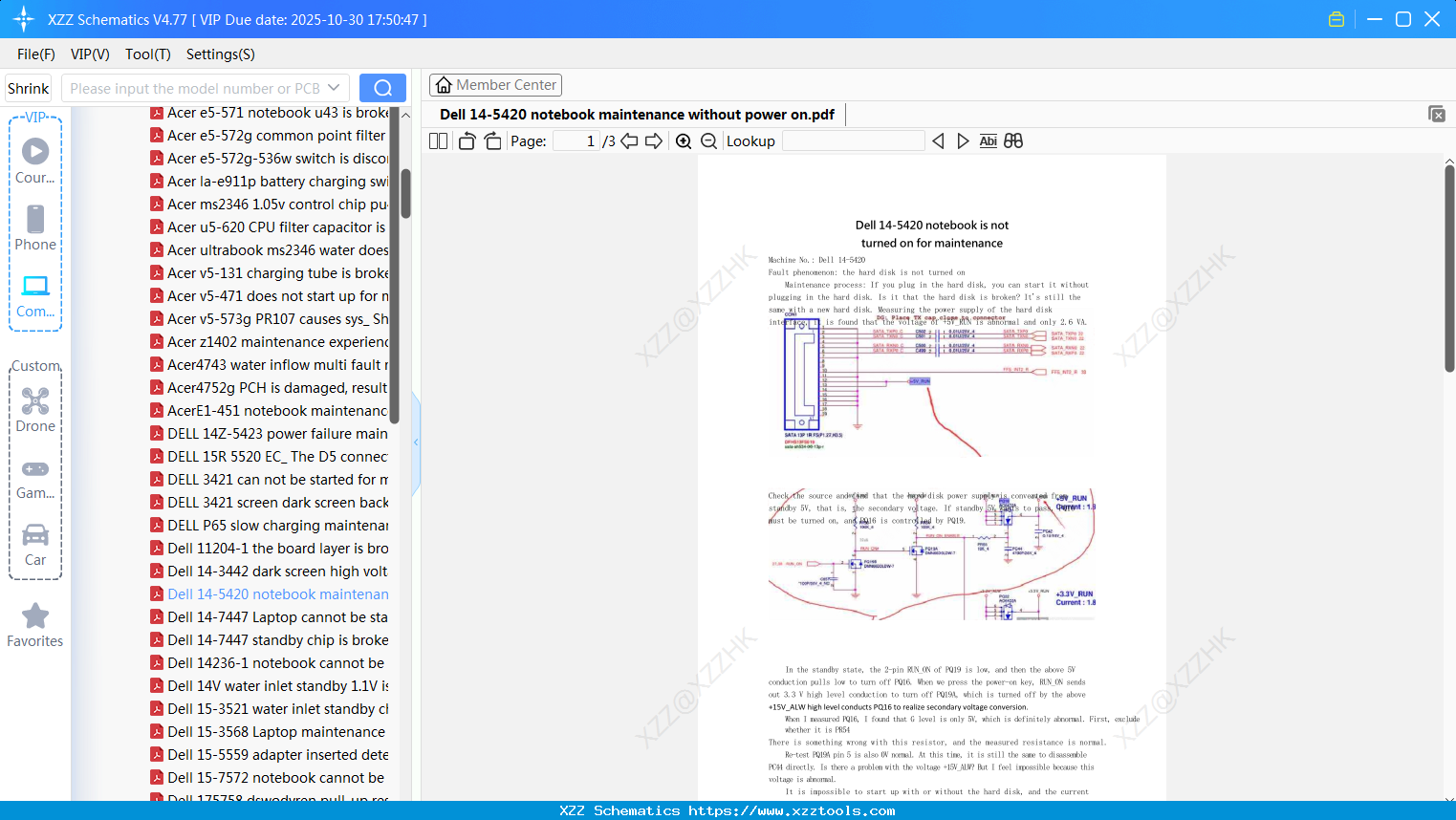Screen dimensions: 1456x820
Task: Click the blue search button
Action: [382, 88]
